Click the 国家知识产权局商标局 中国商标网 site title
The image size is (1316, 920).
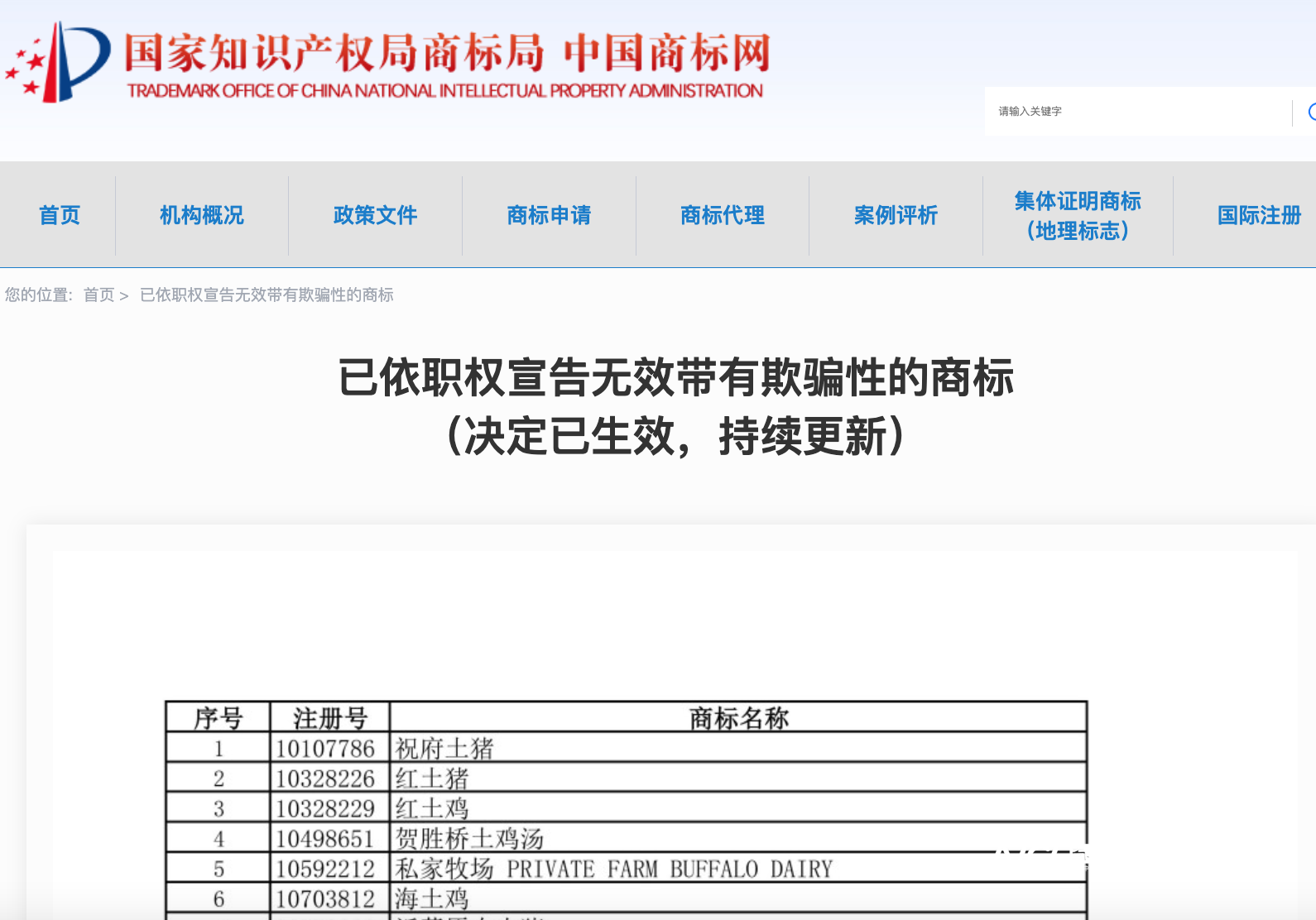[x=448, y=52]
